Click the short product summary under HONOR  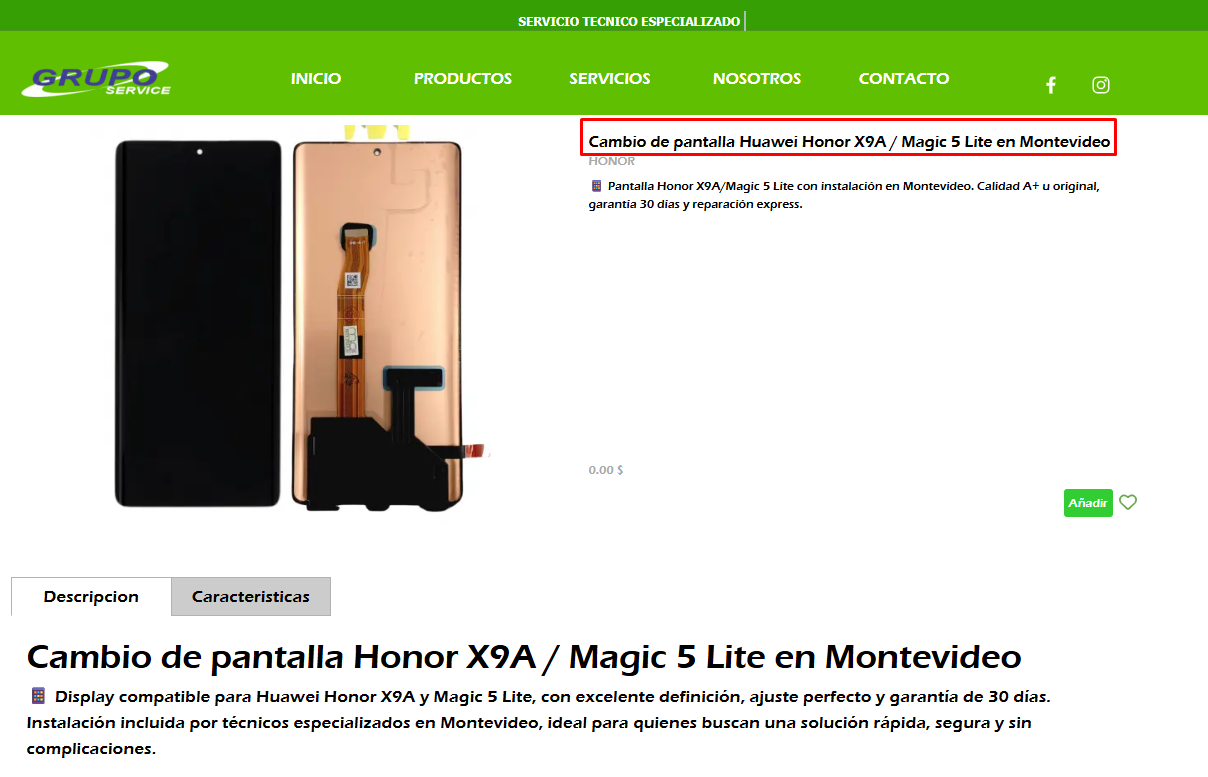coord(844,195)
